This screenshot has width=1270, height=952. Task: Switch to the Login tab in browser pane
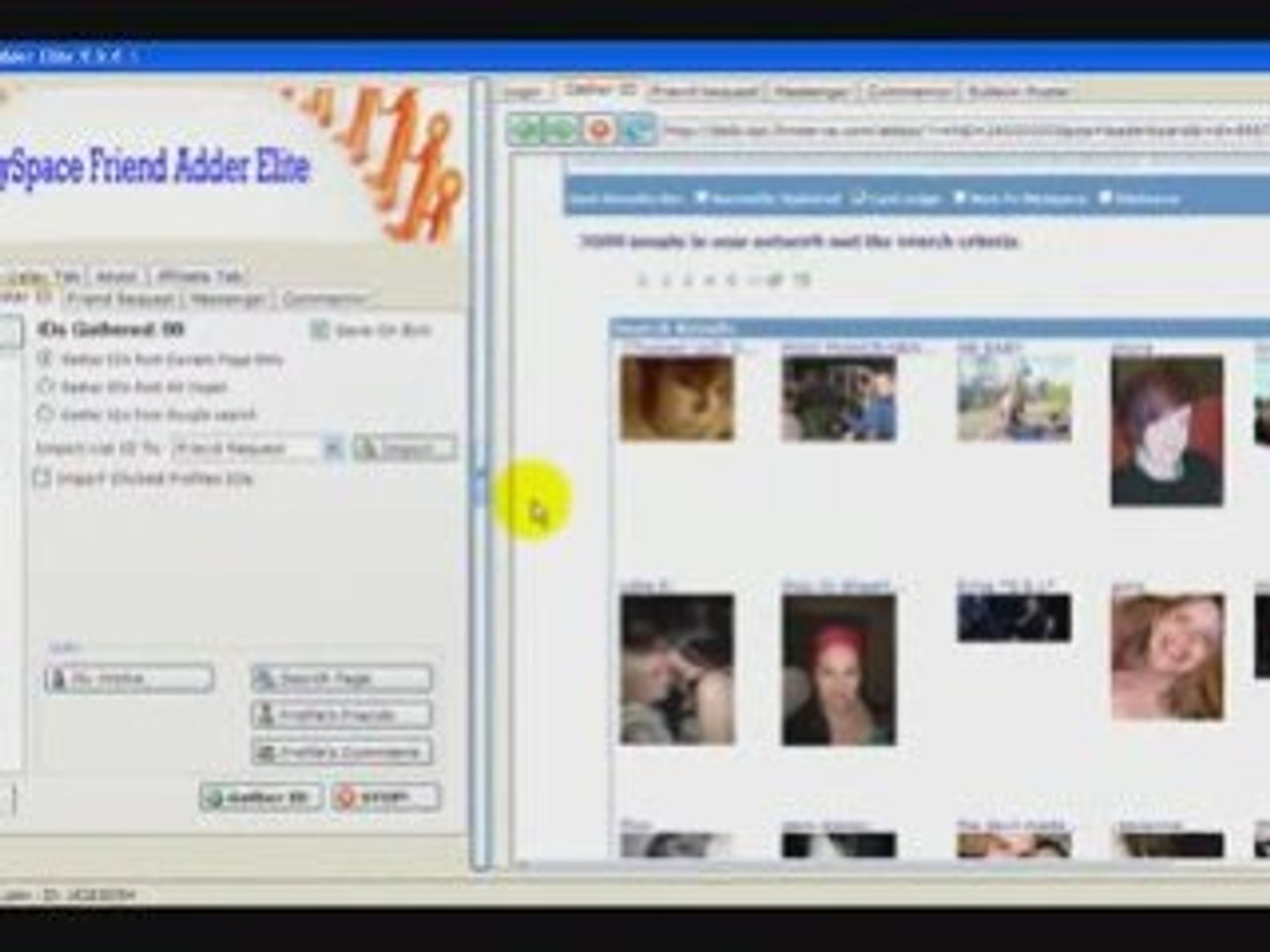[523, 92]
